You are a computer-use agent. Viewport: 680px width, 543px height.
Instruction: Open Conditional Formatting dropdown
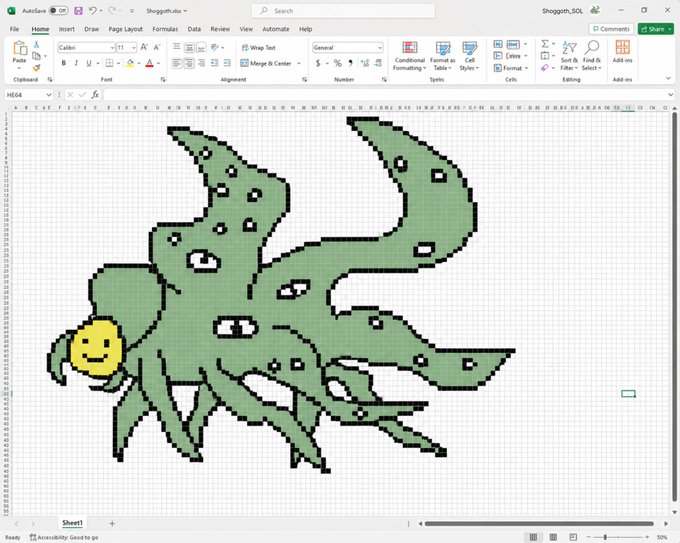click(409, 56)
